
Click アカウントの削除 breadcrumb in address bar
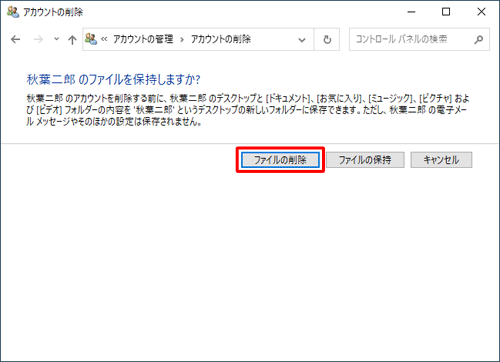tap(221, 39)
